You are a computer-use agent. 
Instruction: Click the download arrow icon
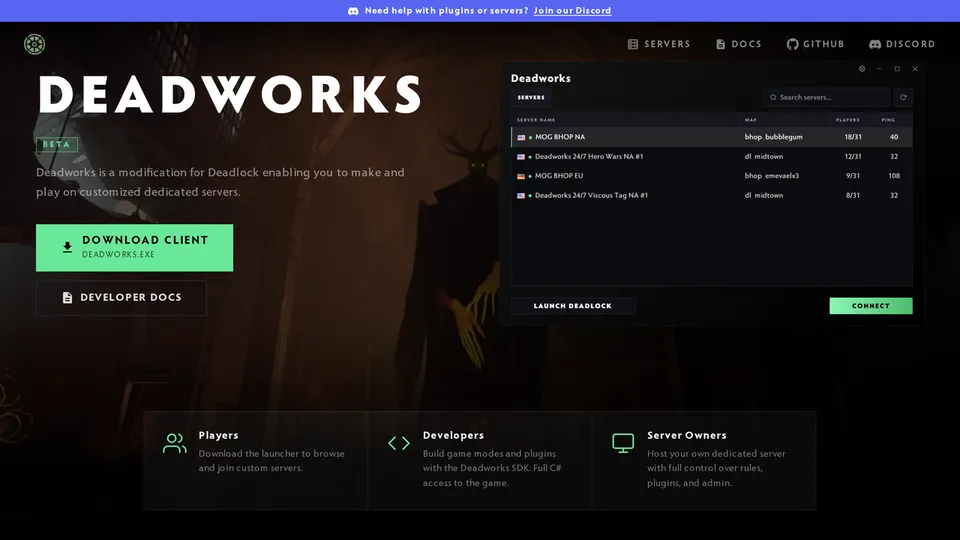click(x=67, y=247)
